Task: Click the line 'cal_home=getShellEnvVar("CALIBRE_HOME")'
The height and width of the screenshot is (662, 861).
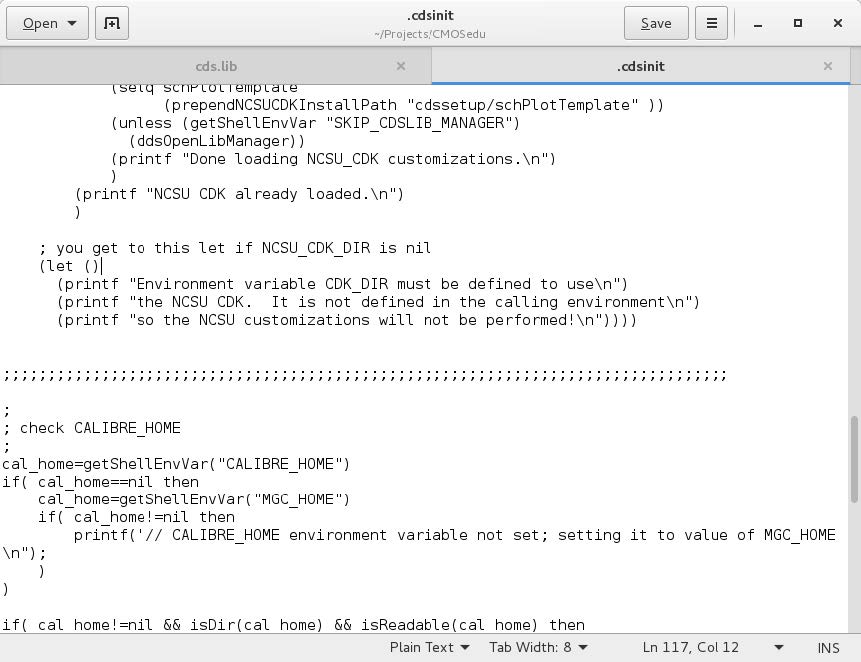Action: pos(176,464)
